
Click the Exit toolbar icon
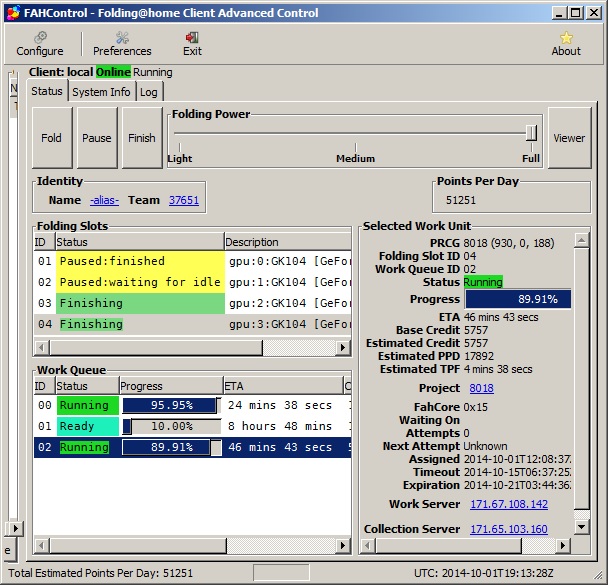(192, 44)
